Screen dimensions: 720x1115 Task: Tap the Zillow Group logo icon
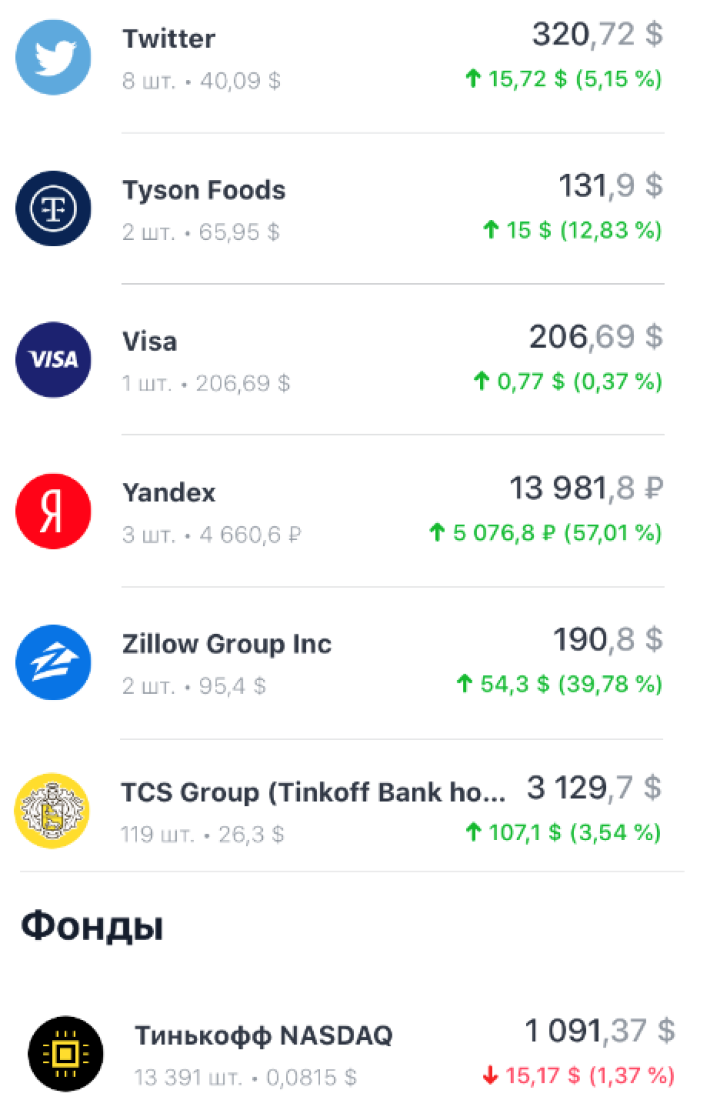click(53, 662)
